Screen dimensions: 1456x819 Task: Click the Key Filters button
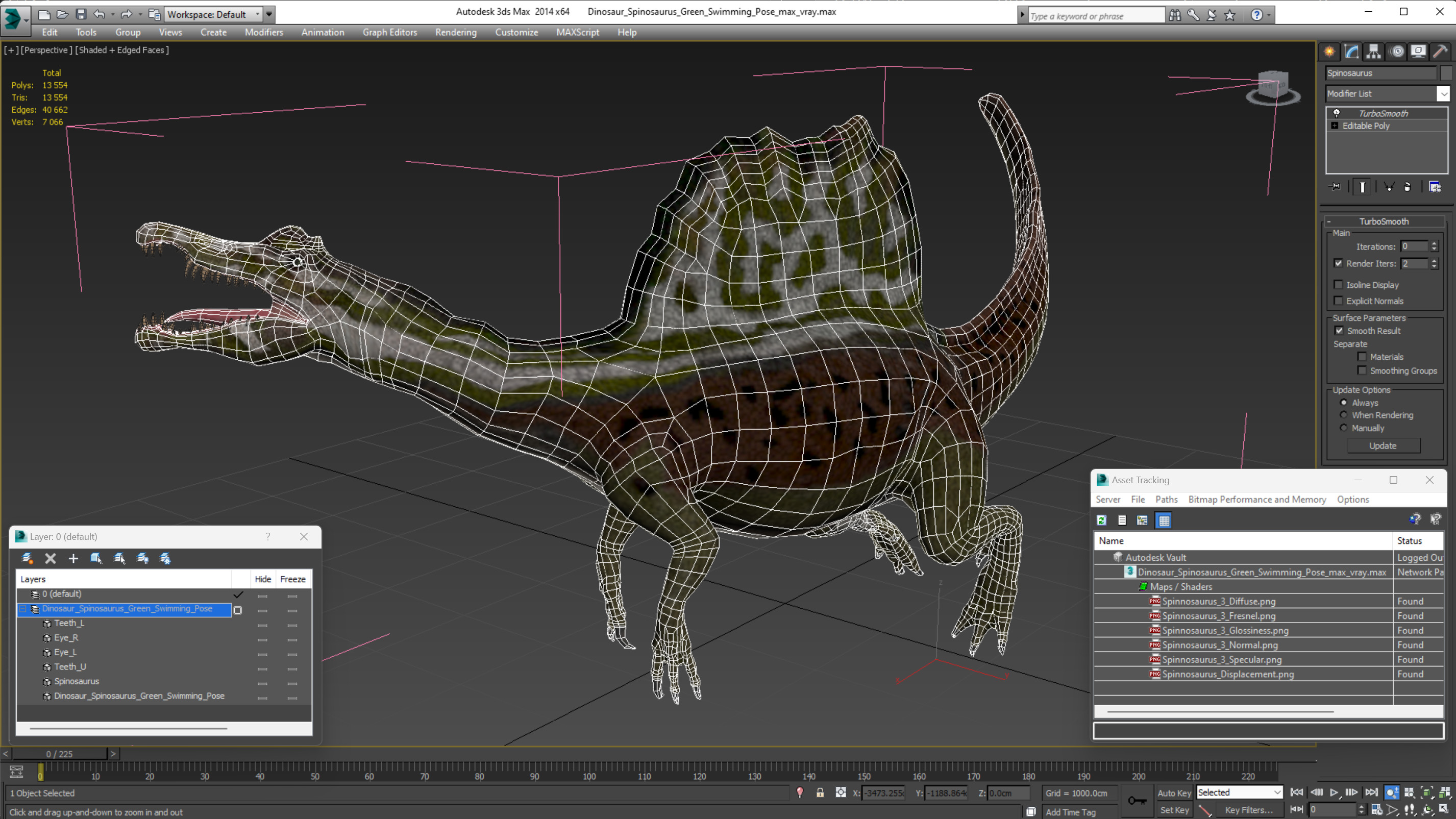(1249, 810)
